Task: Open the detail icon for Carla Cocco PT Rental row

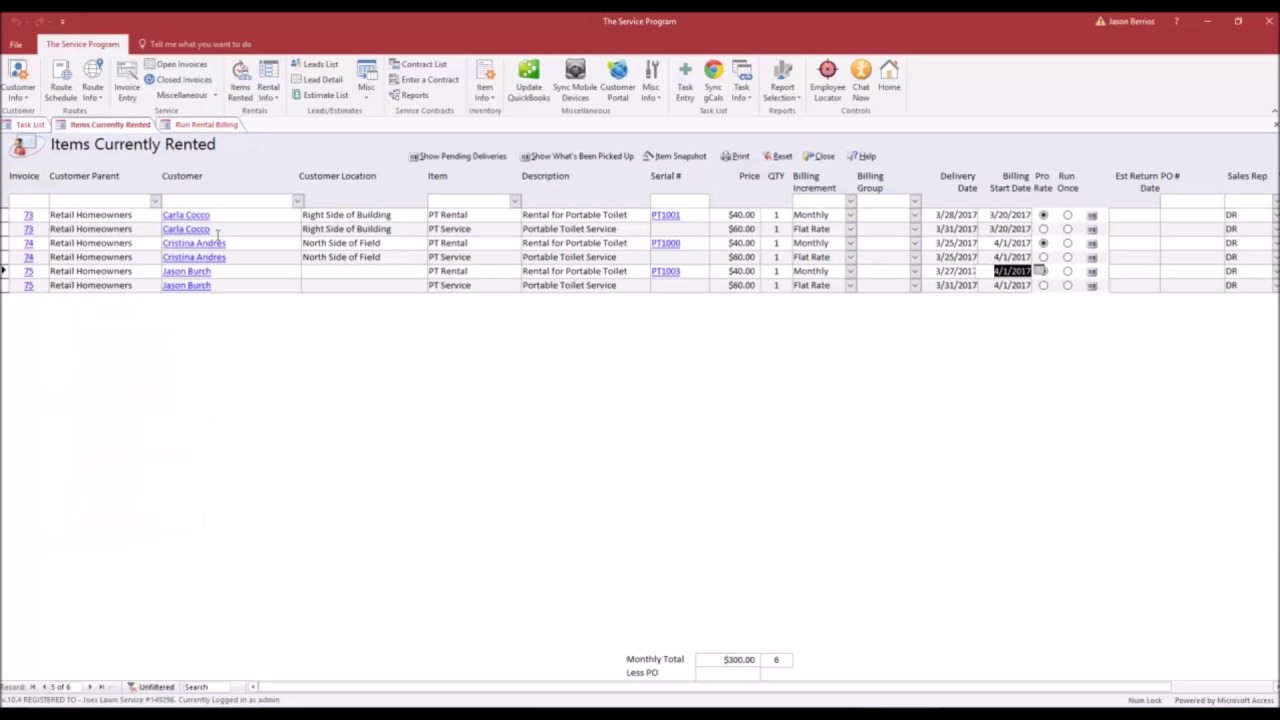Action: coord(1092,215)
